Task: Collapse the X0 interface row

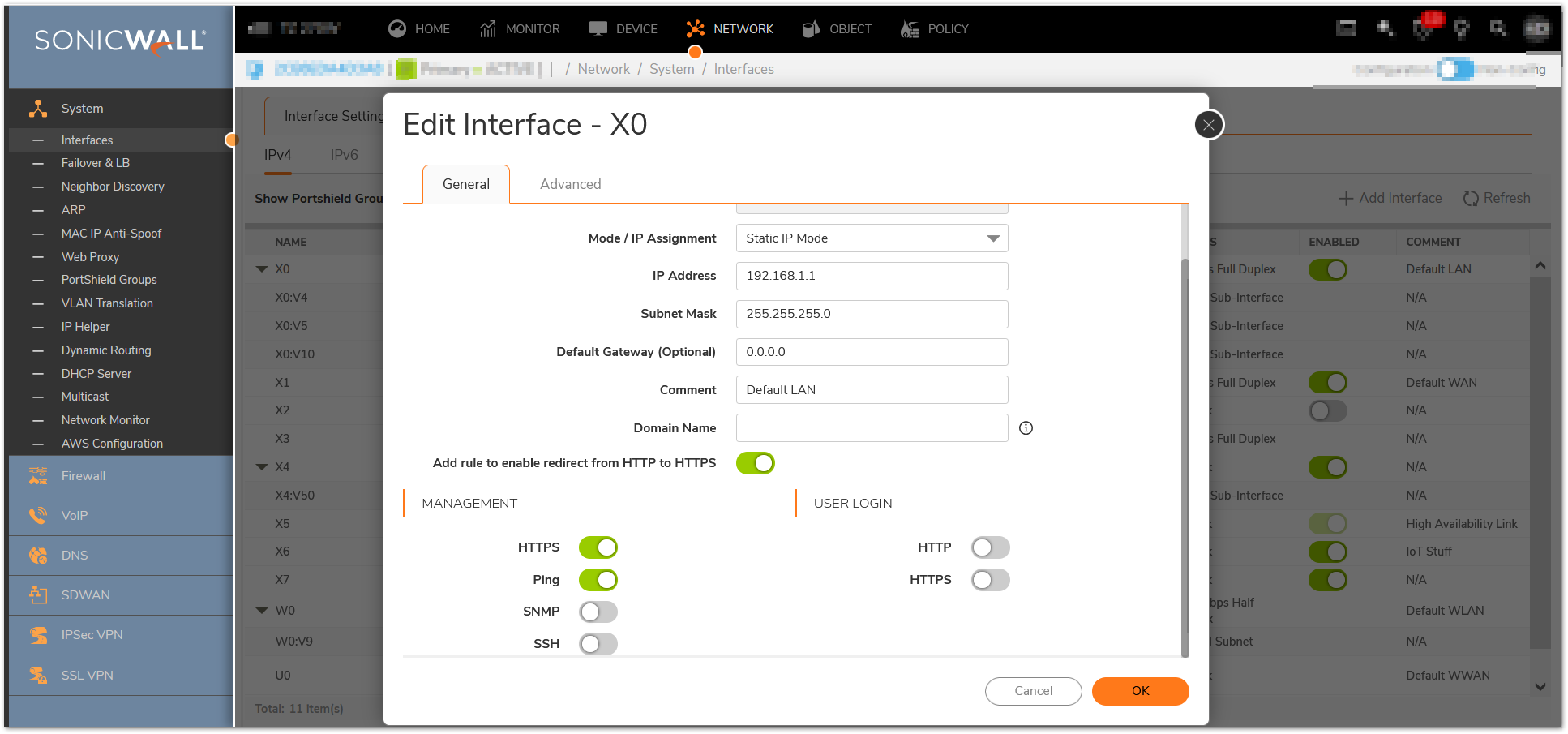Action: [x=262, y=269]
